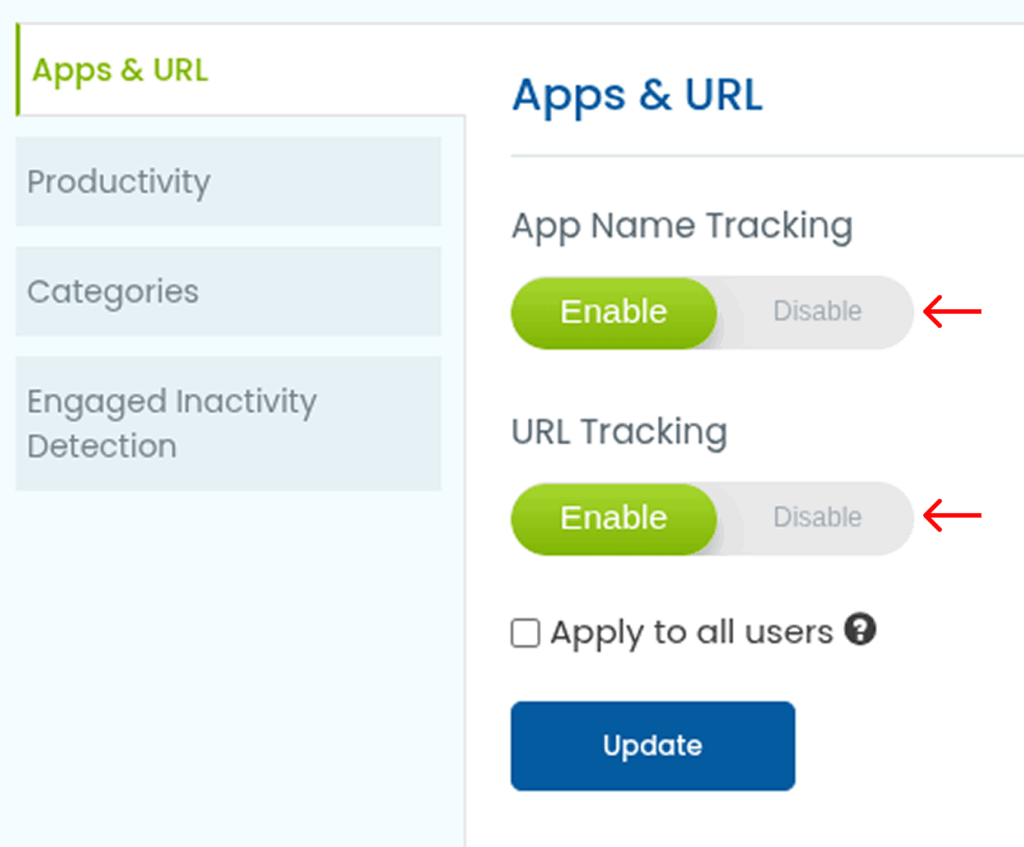Enable URL Tracking
Image resolution: width=1024 pixels, height=847 pixels.
(x=614, y=518)
